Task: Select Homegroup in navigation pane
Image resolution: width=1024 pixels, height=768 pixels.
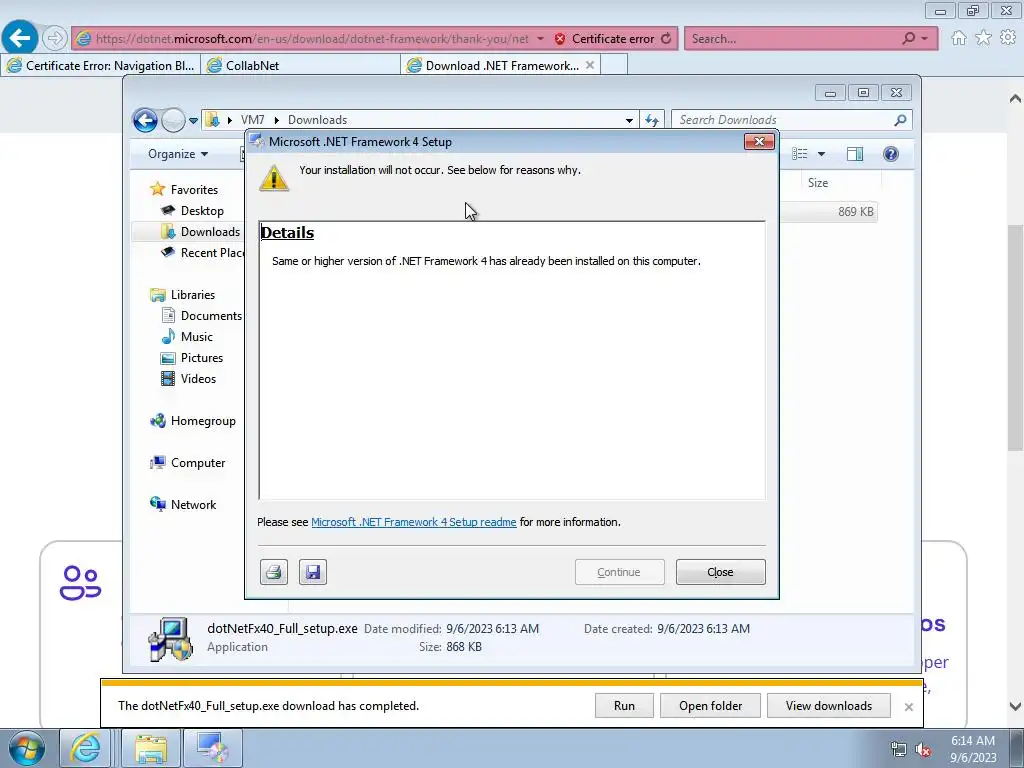Action: point(203,421)
